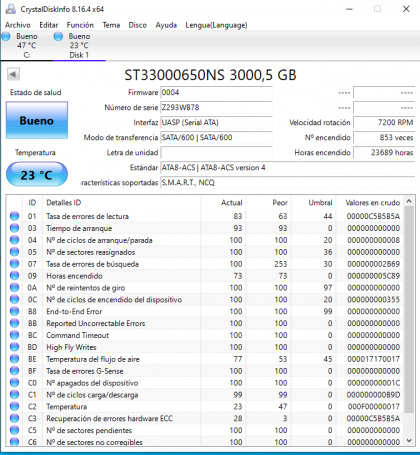This screenshot has height=455, width=420.
Task: Click the empty Letra de unidad field
Action: point(216,152)
